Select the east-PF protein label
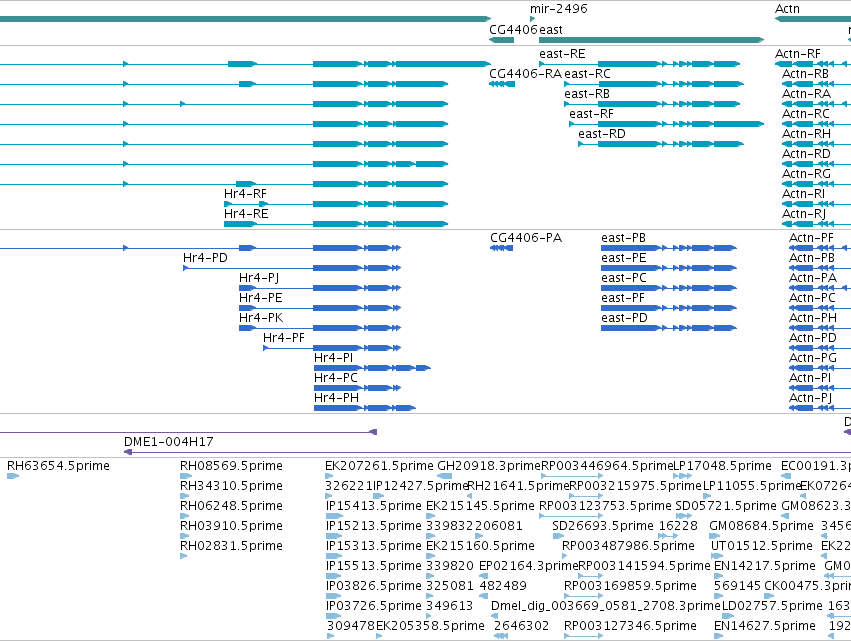Image resolution: width=851 pixels, height=641 pixels. (623, 299)
